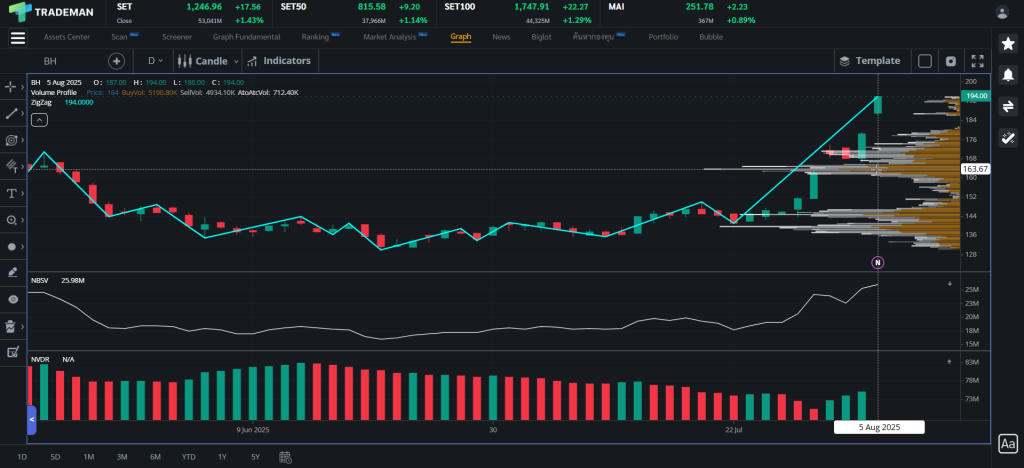Screen dimensions: 1024x468
Task: Open the date range calendar picker
Action: 286,457
